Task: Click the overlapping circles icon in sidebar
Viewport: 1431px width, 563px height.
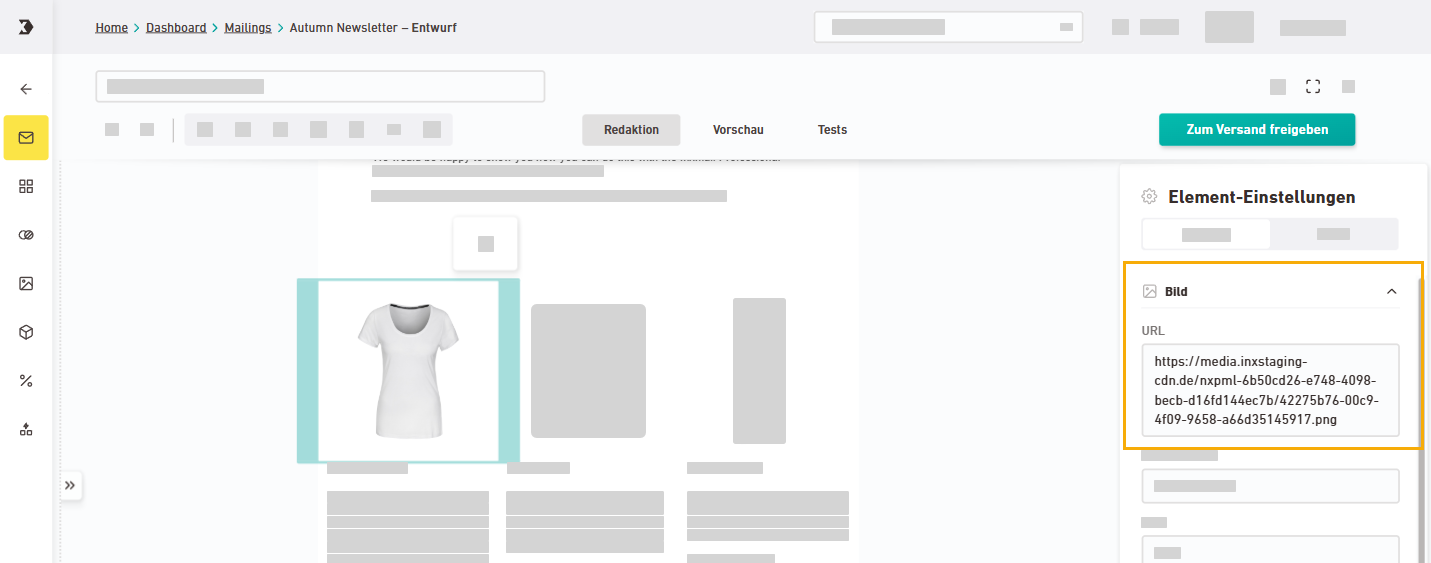Action: pyautogui.click(x=26, y=235)
